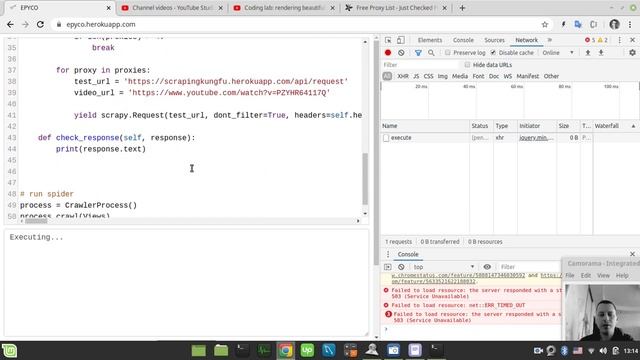
Task: Click the Google Translate extension icon
Action: pos(578,24)
